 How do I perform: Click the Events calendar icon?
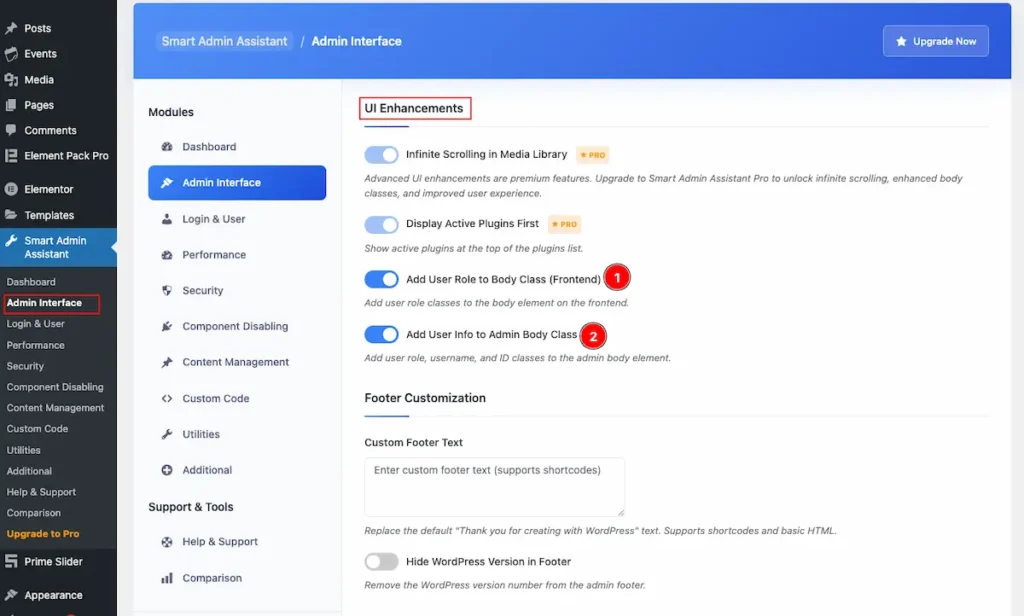[11, 54]
